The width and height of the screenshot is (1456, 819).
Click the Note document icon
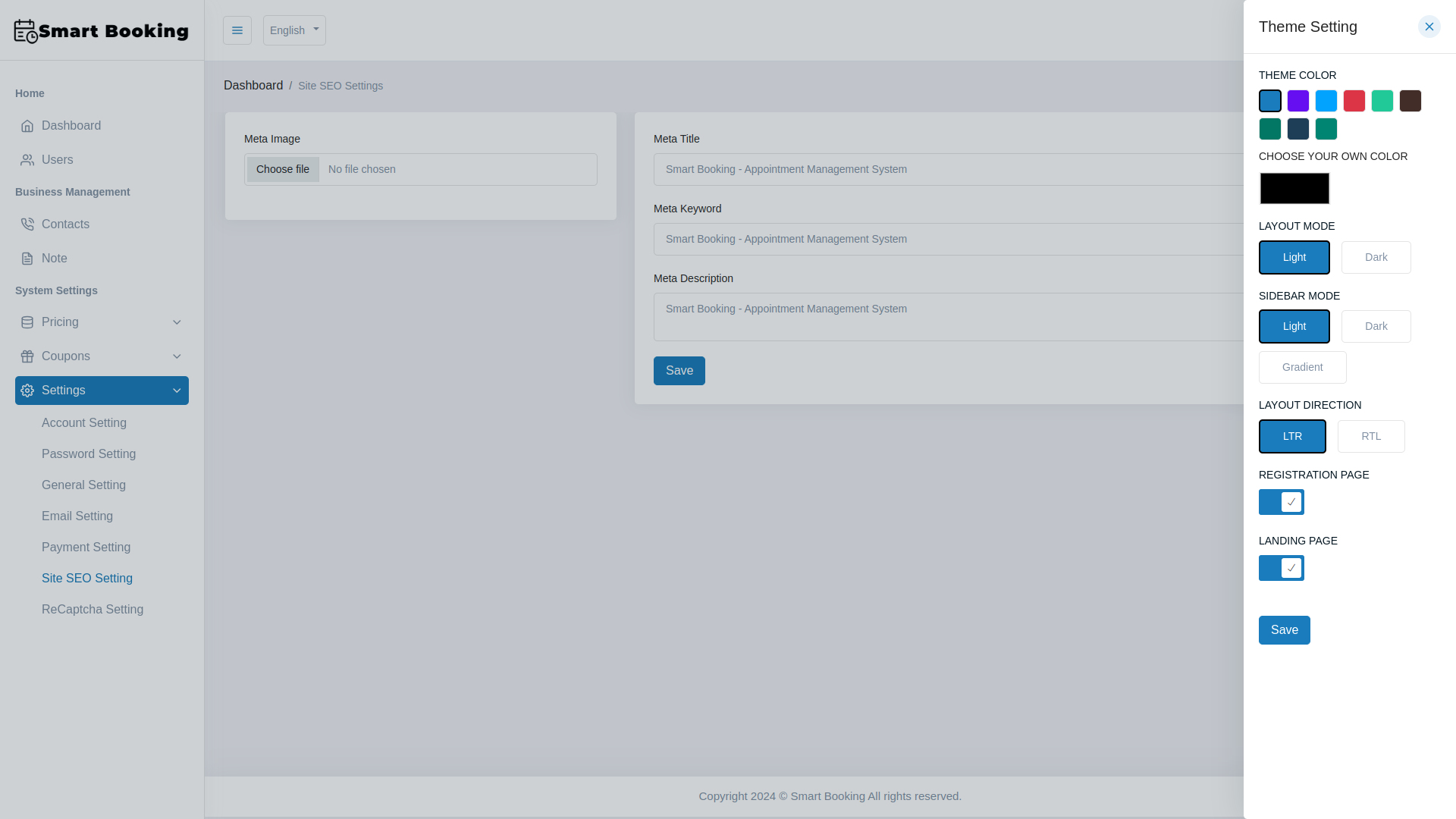(27, 258)
